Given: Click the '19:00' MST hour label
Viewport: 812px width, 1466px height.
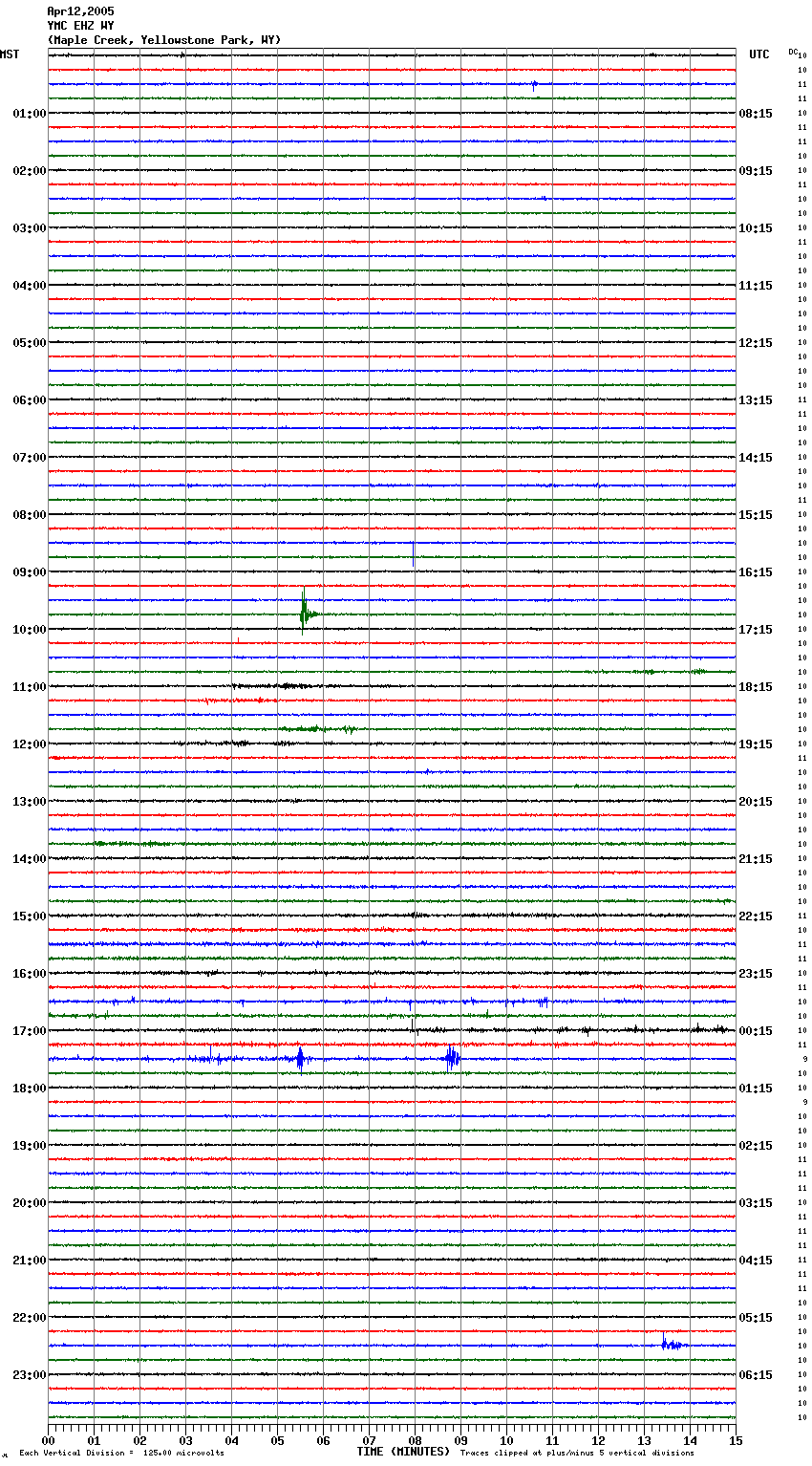Looking at the screenshot, I should (x=29, y=1146).
